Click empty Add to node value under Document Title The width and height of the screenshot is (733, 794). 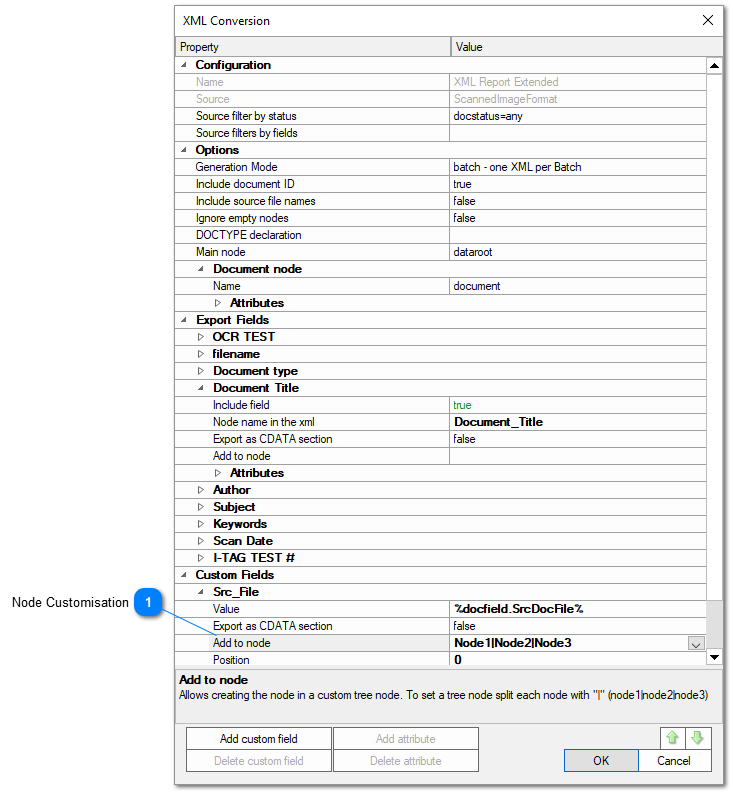[578, 456]
